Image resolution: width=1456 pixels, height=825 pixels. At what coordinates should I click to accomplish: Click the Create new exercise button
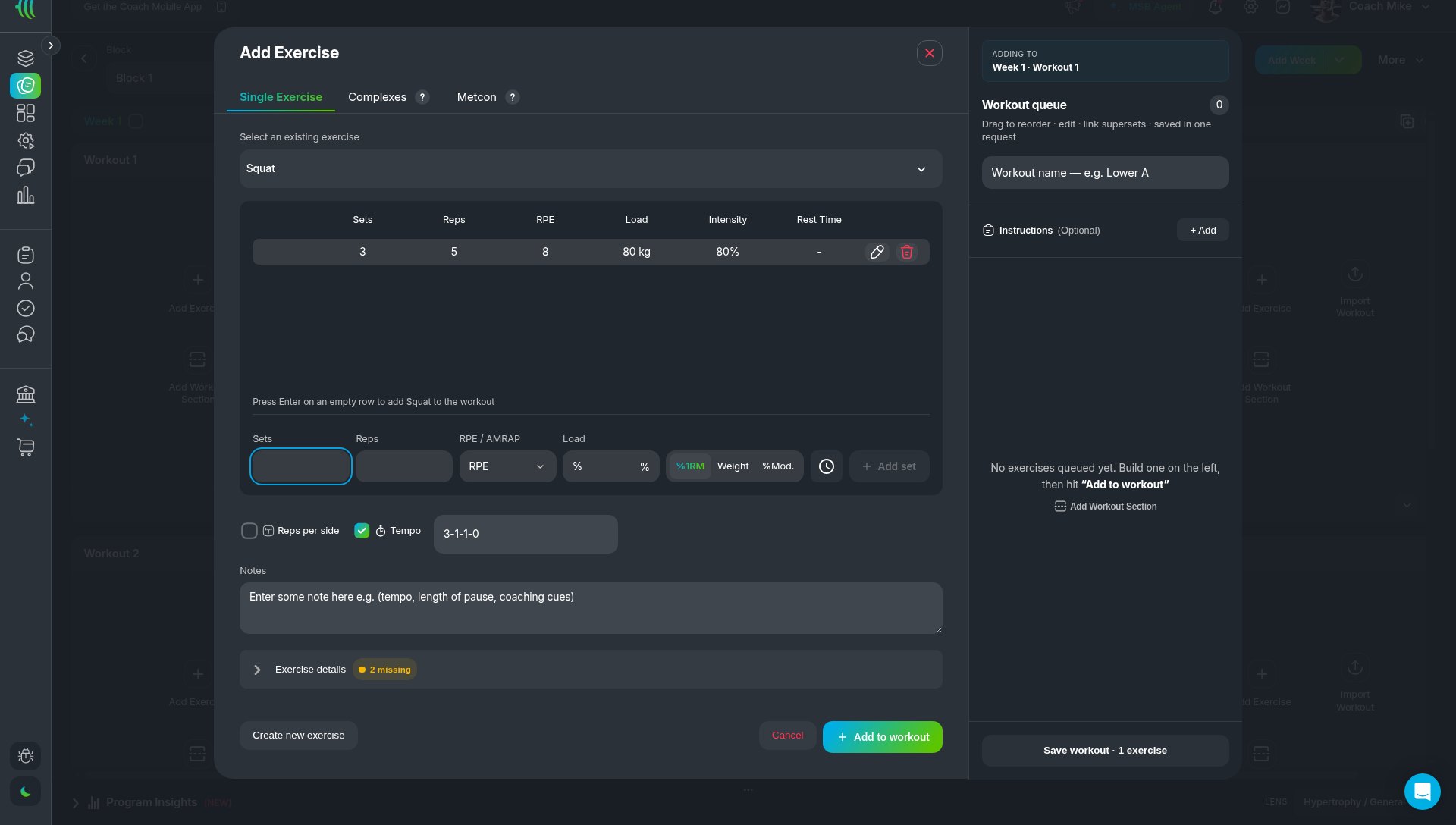pos(298,736)
